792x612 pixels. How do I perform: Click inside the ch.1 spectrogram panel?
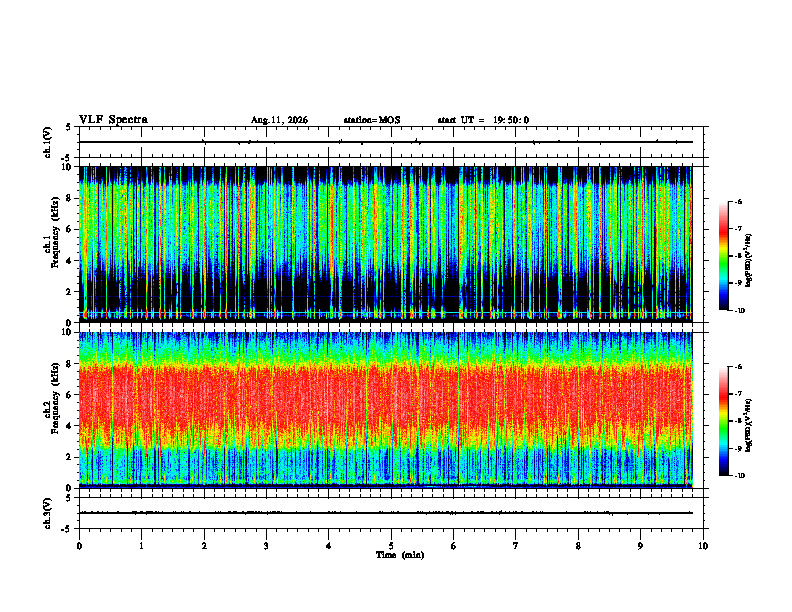(385, 244)
